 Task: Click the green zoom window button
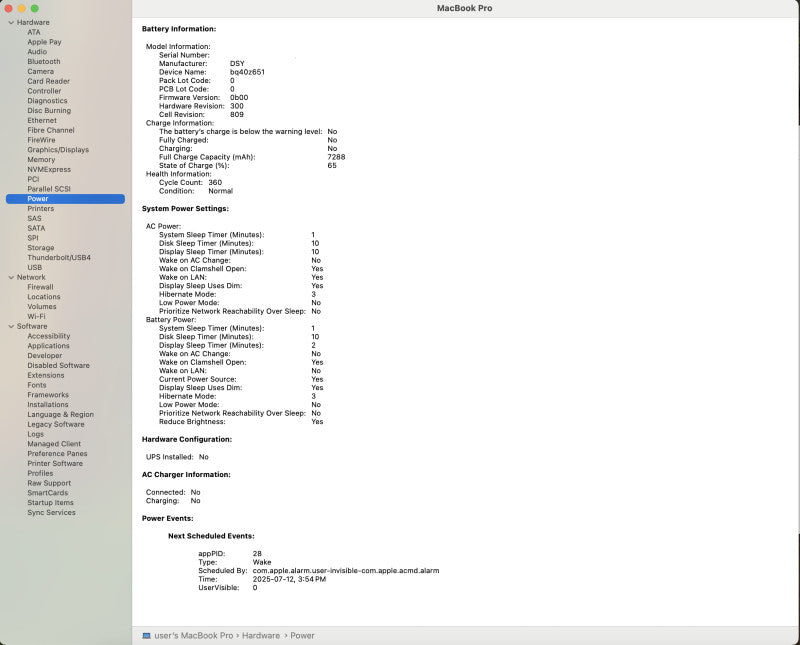[x=35, y=8]
